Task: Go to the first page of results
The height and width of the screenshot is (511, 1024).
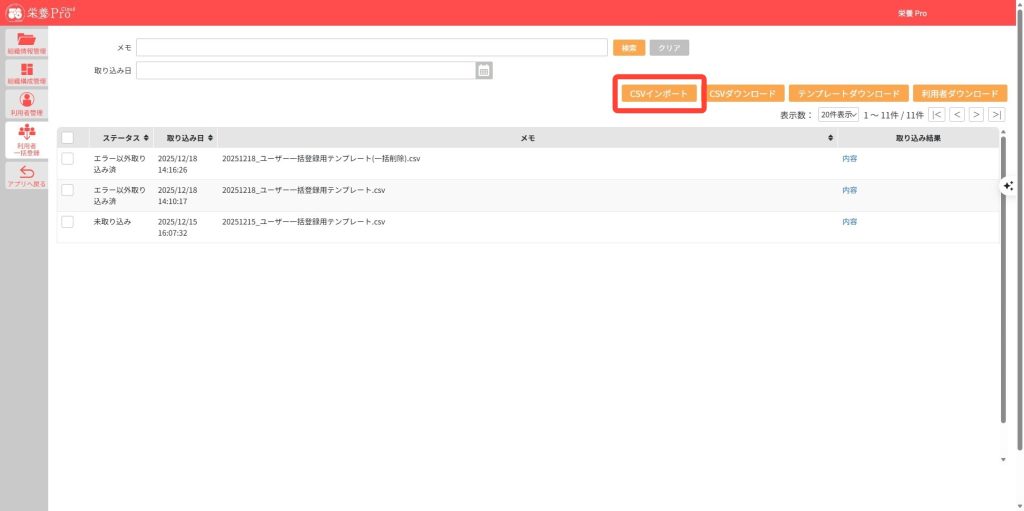Action: 937,115
